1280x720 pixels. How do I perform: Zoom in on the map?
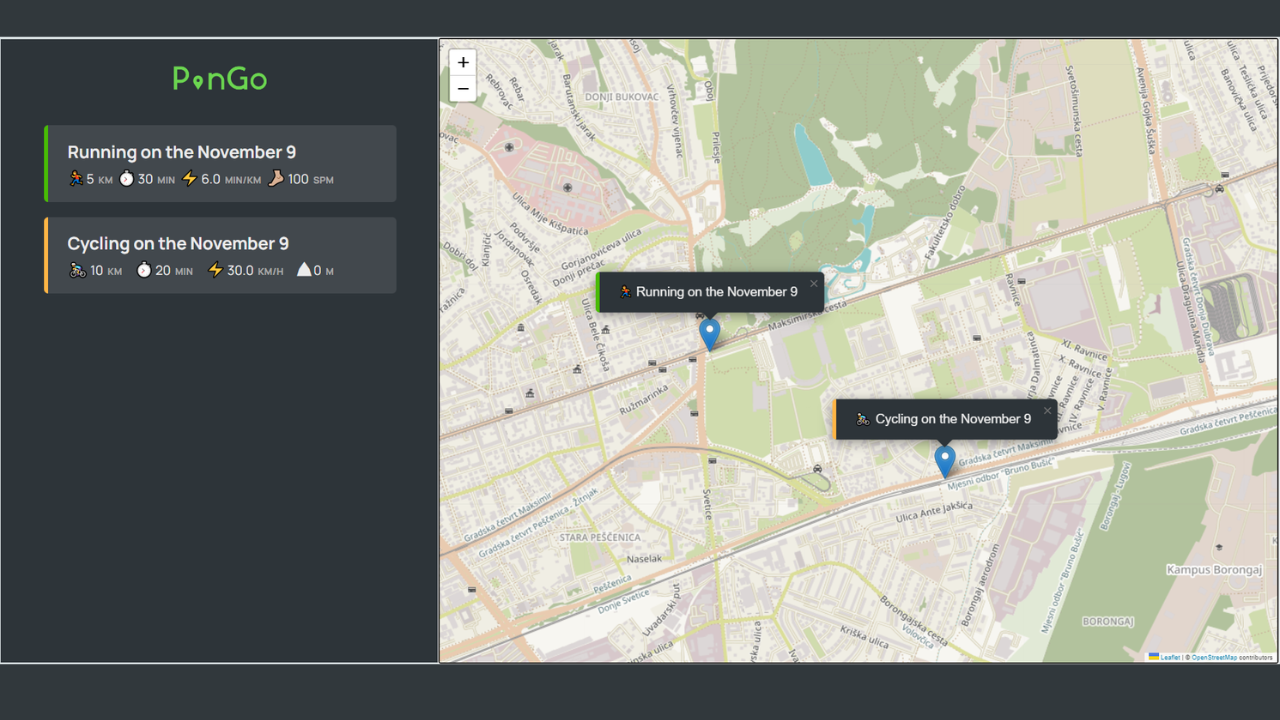point(463,62)
